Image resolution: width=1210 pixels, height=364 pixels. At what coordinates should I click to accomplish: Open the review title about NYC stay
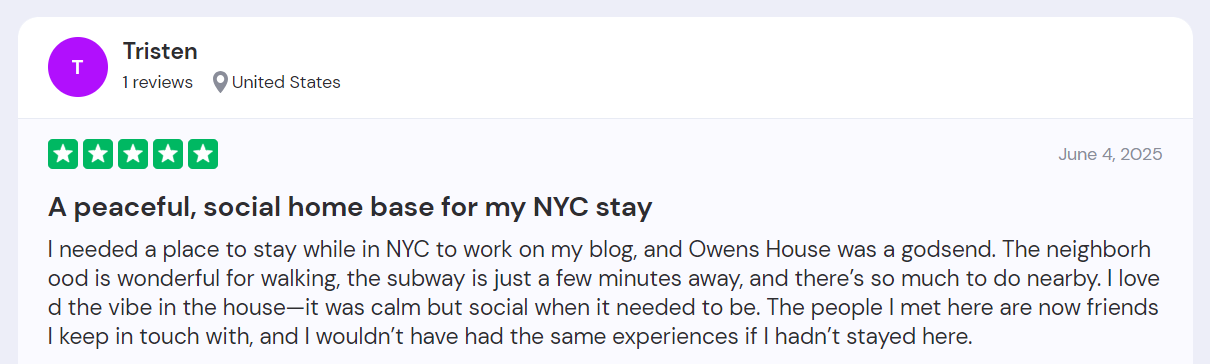(350, 208)
